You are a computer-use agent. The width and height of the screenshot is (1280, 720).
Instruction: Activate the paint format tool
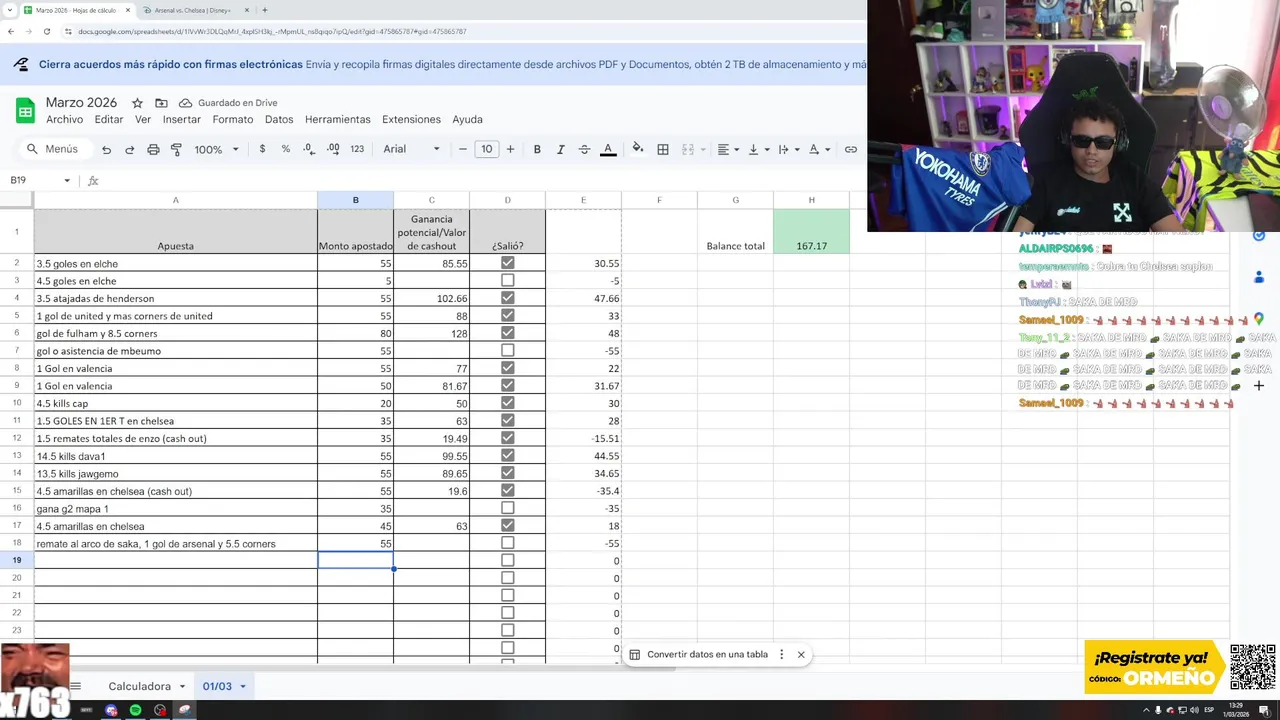click(x=176, y=149)
